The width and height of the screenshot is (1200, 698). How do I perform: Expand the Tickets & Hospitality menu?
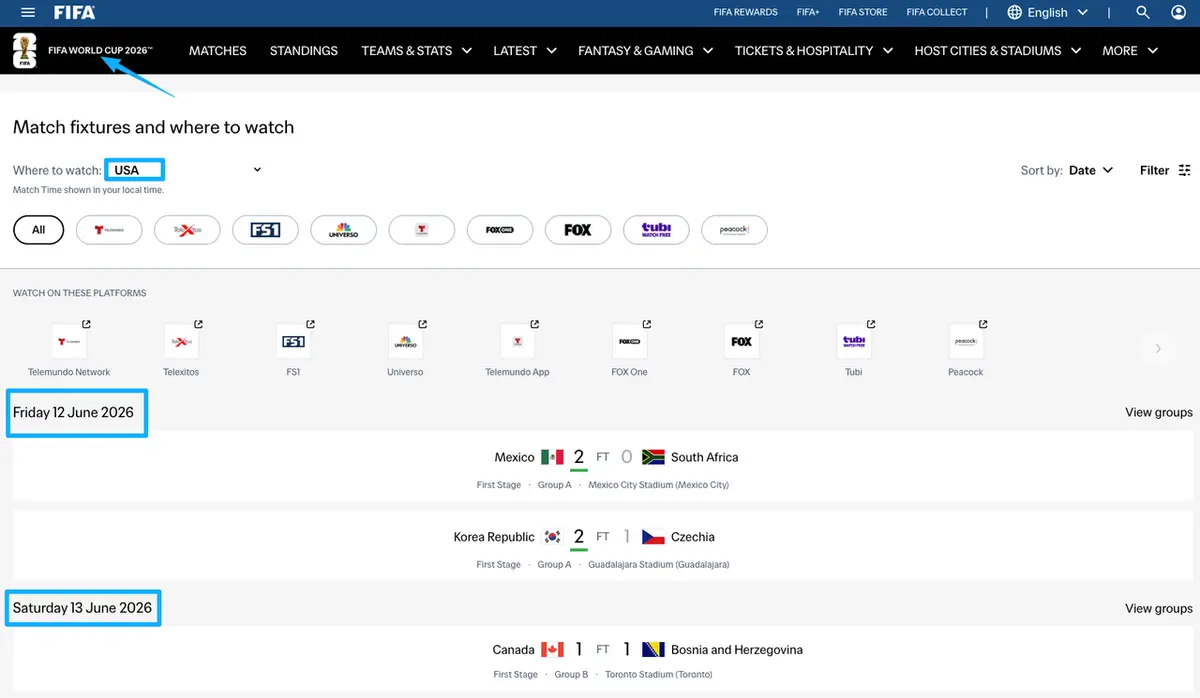[814, 50]
